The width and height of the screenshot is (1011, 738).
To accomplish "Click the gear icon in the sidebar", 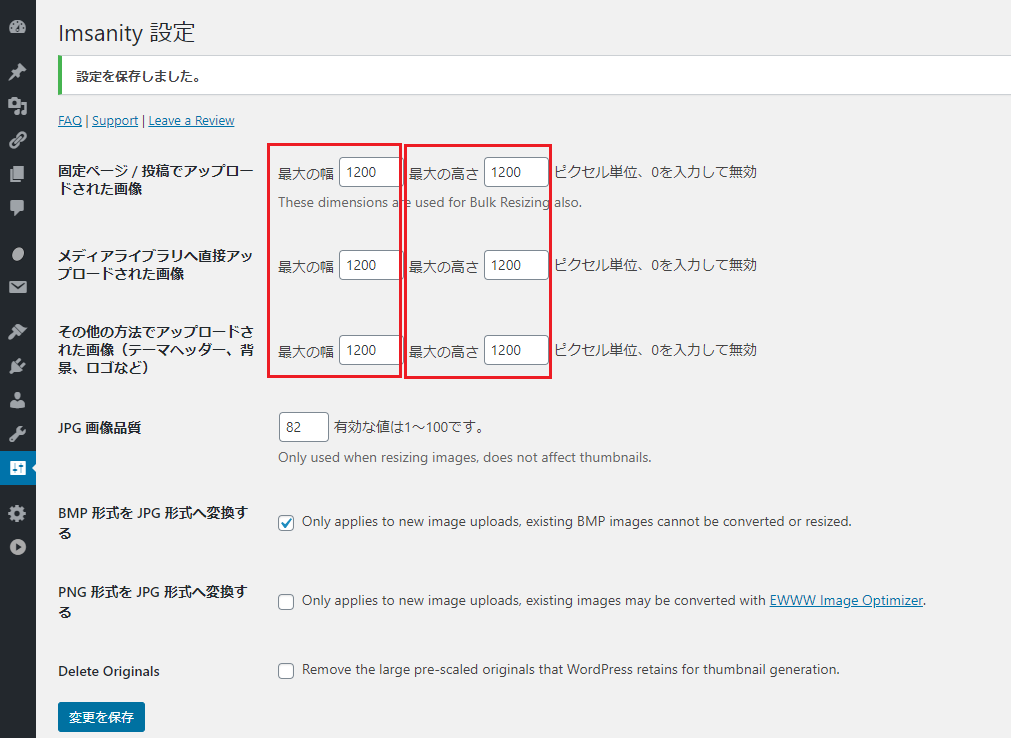I will coord(17,513).
